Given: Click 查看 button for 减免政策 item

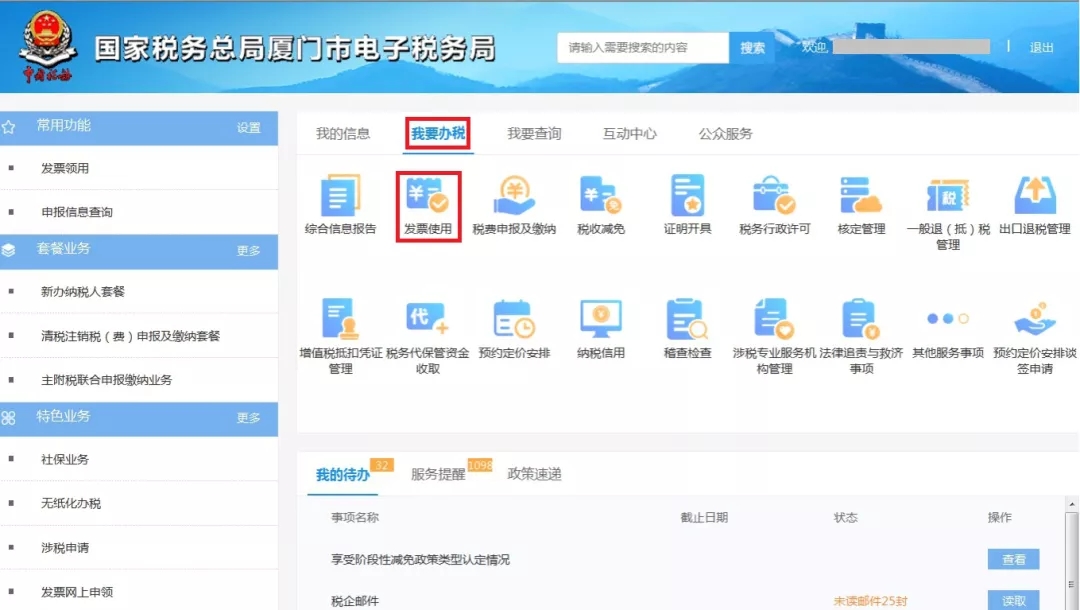Looking at the screenshot, I should [x=1013, y=560].
